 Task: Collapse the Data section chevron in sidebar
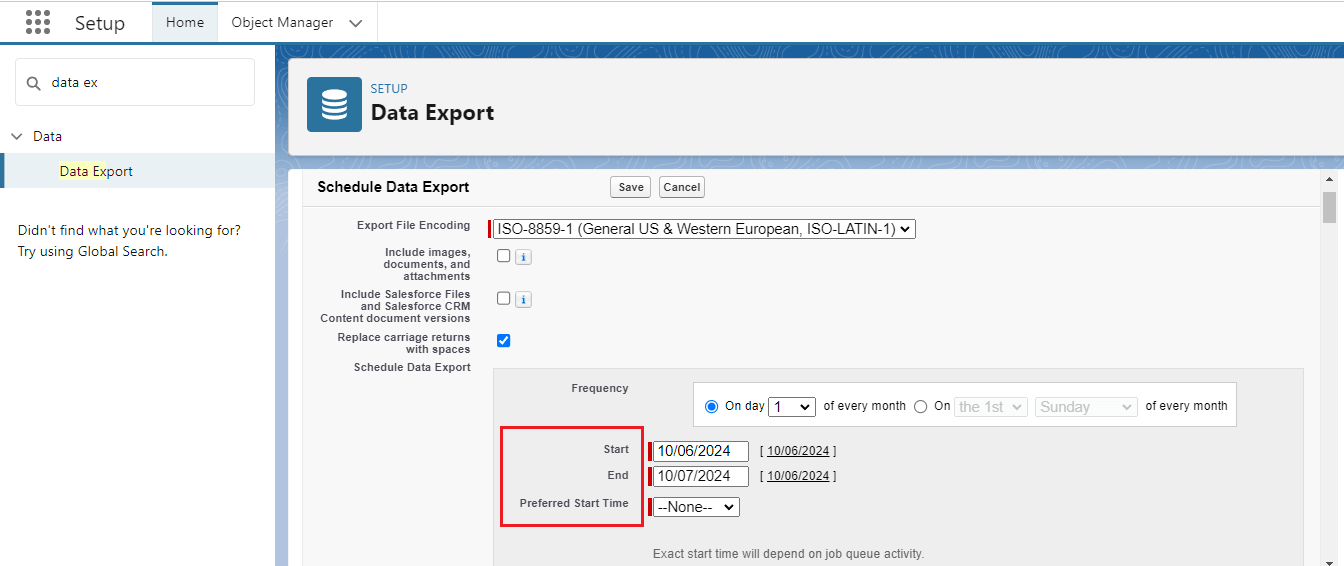tap(17, 136)
